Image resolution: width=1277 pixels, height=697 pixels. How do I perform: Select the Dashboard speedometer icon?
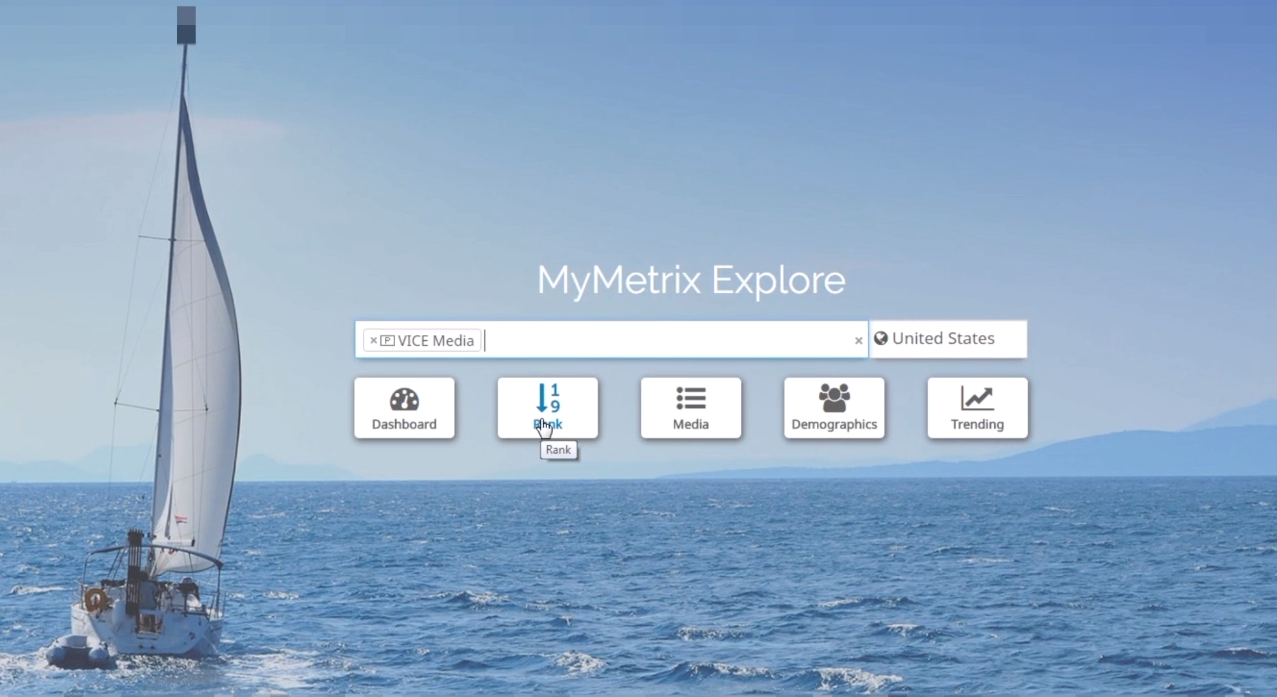pos(404,396)
